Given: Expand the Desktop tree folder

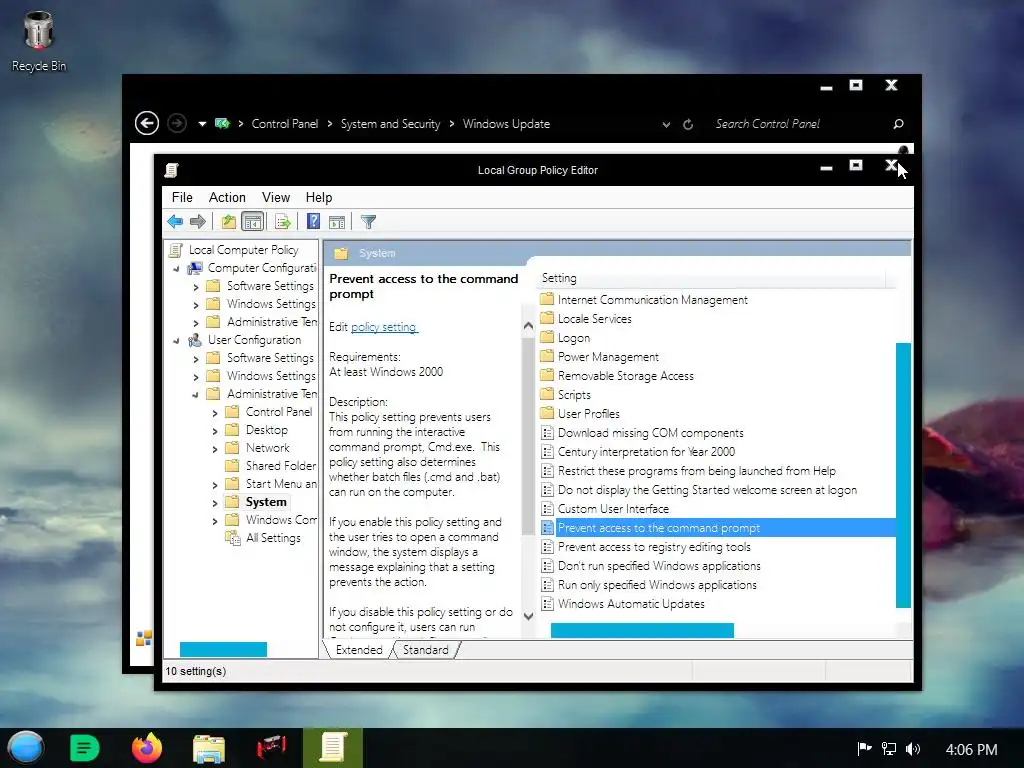Looking at the screenshot, I should tap(215, 431).
